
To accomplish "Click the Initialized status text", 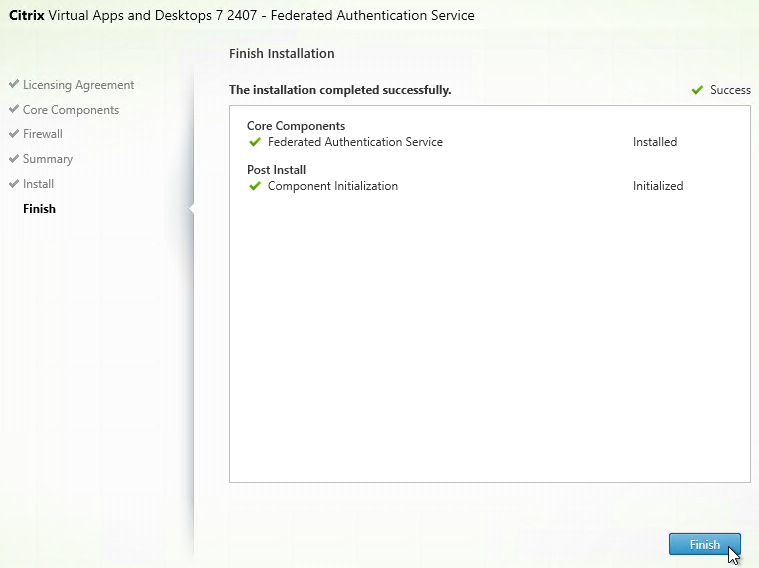I will [x=658, y=186].
